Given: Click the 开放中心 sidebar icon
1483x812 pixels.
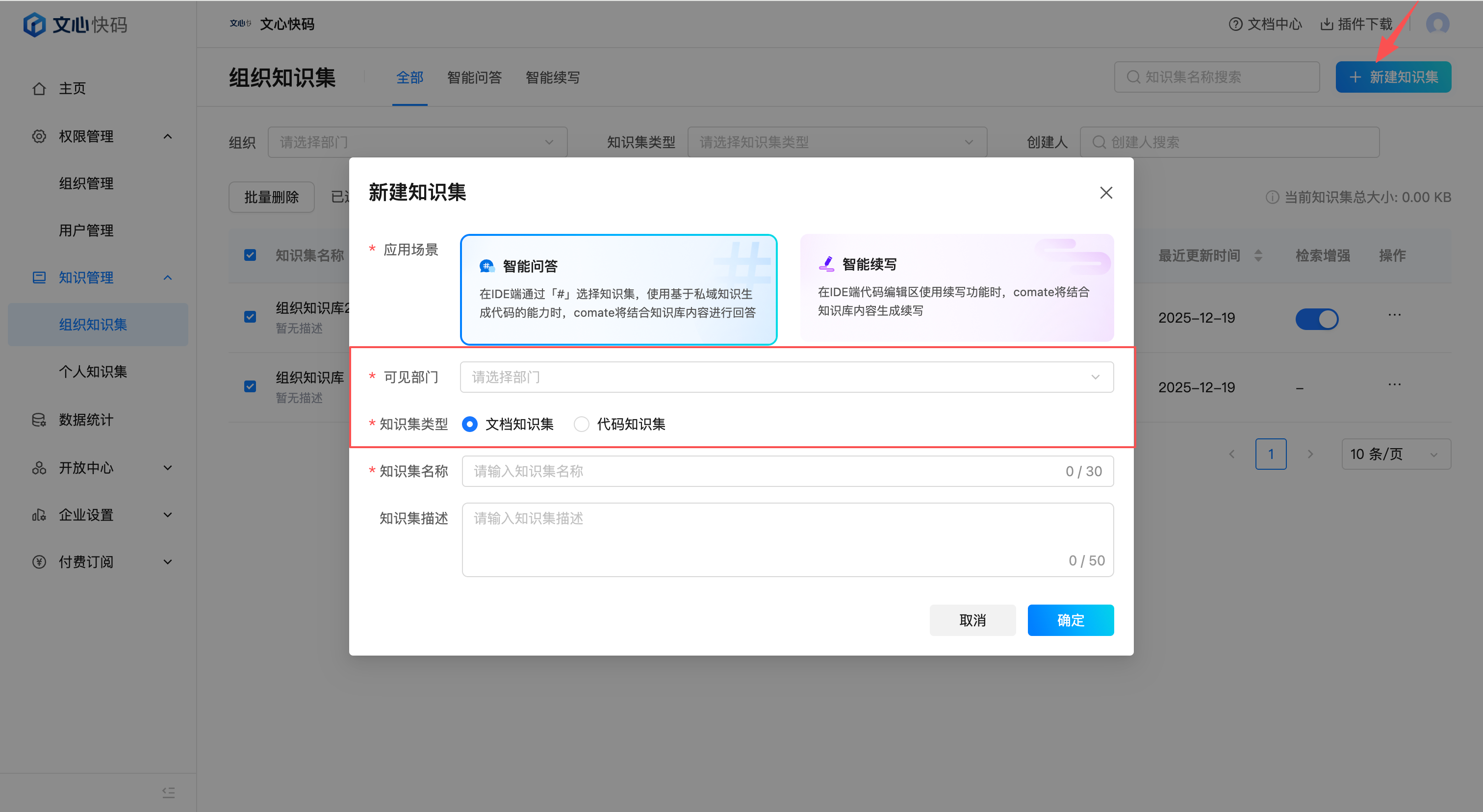Looking at the screenshot, I should [39, 467].
